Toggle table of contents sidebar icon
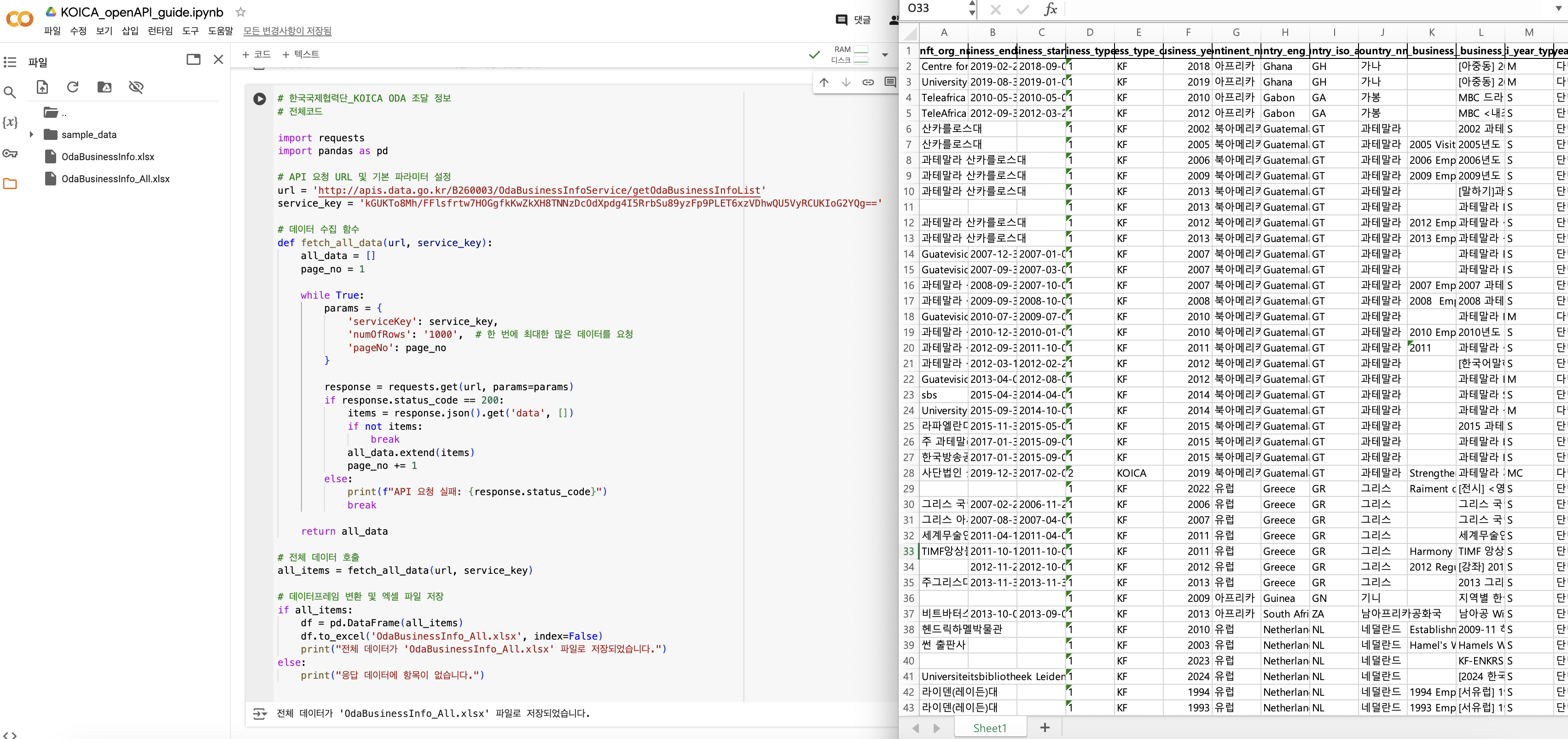This screenshot has height=739, width=1568. 10,62
